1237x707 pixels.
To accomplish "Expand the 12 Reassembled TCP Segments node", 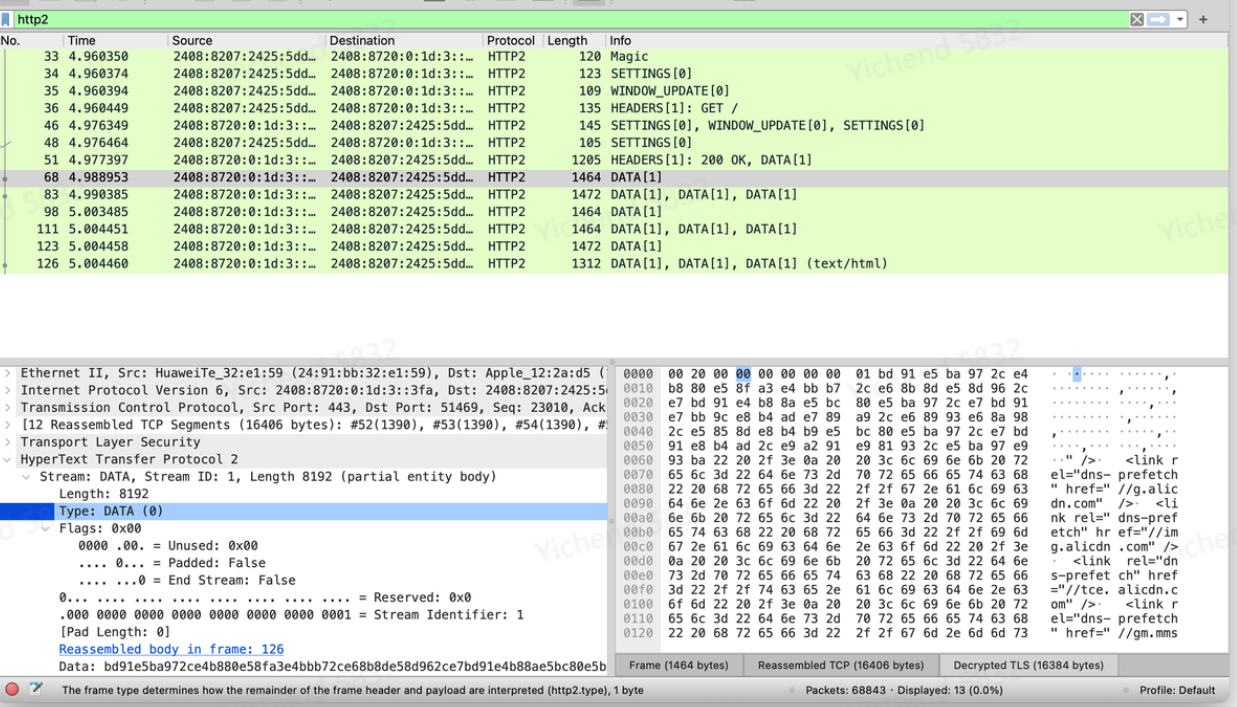I will (9, 424).
